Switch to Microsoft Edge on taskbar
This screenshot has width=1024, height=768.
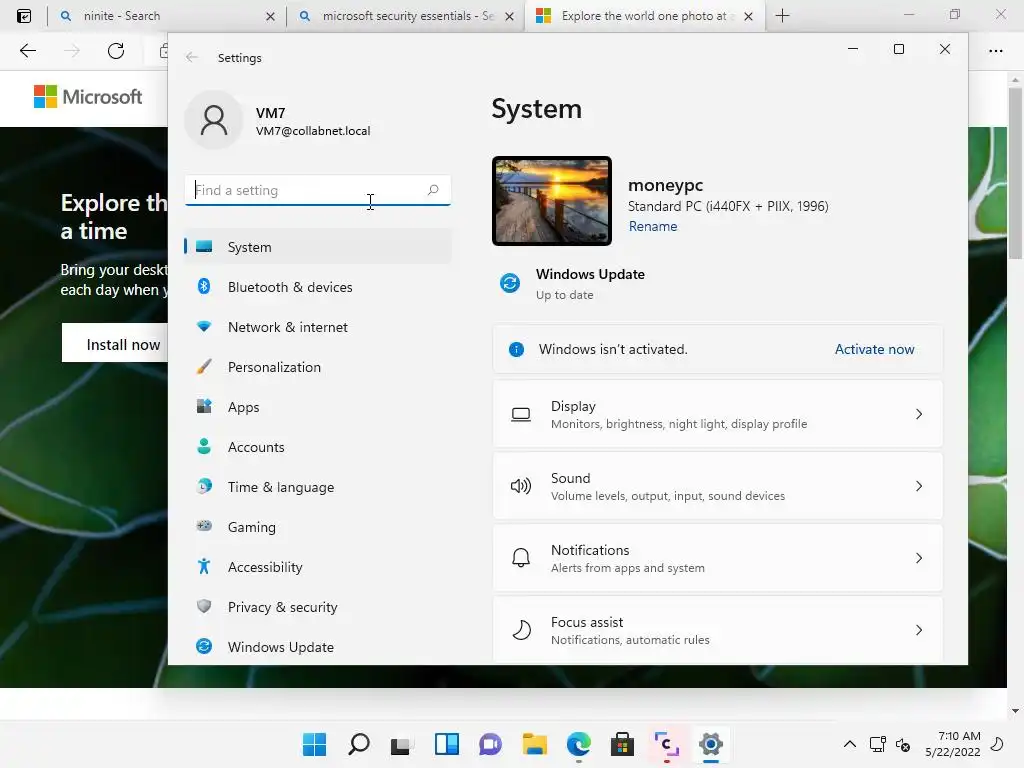coord(579,744)
